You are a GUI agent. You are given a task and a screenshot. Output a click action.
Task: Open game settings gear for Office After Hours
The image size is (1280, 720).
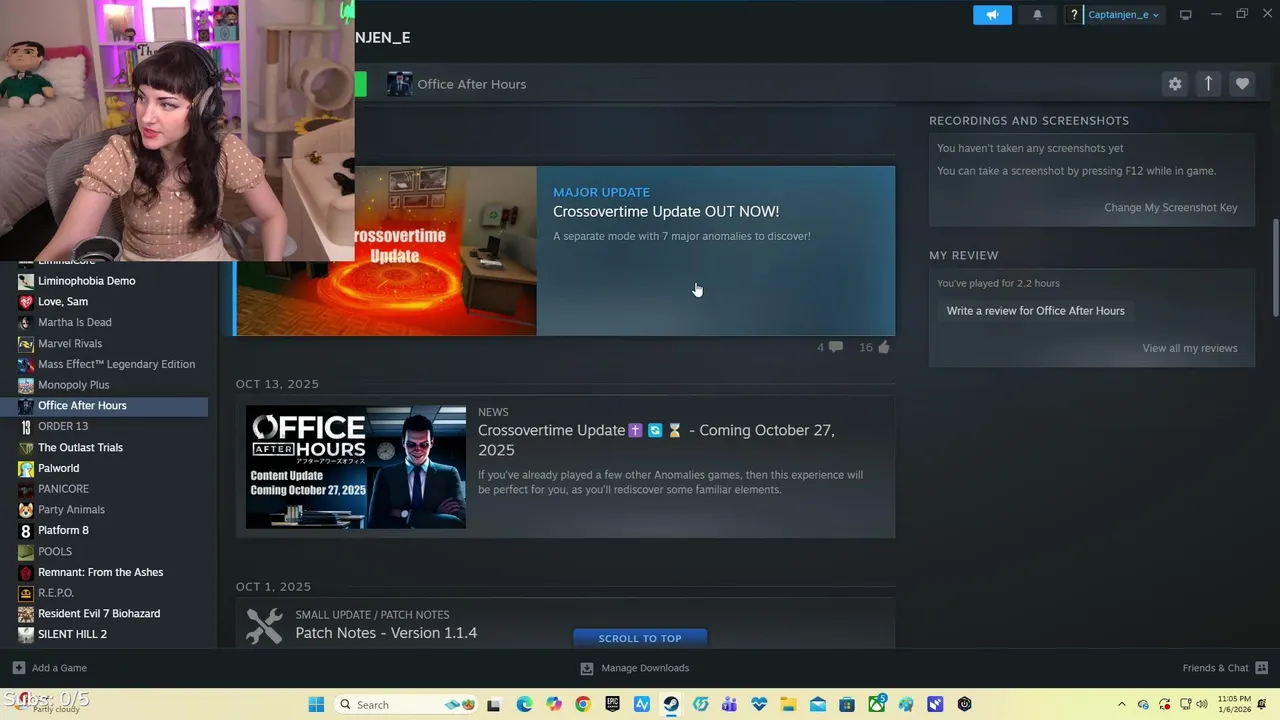click(1175, 84)
